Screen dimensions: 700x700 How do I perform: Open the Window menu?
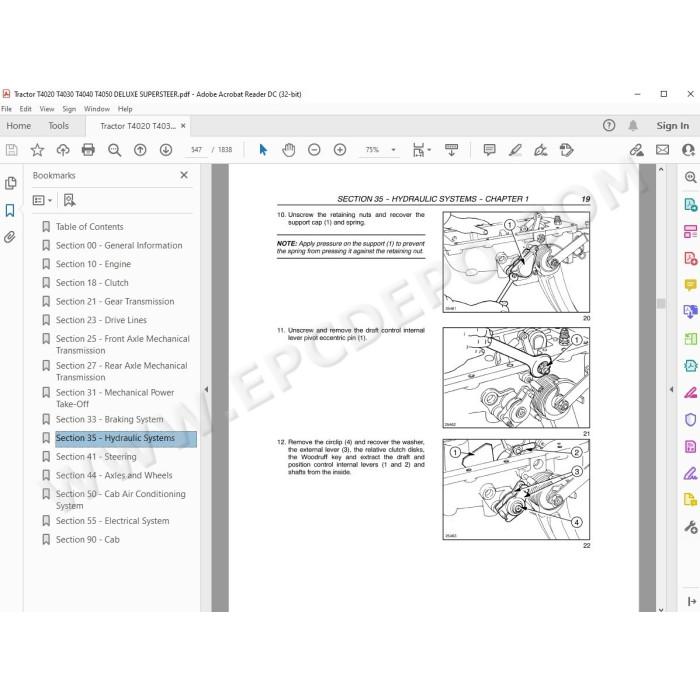[x=97, y=109]
